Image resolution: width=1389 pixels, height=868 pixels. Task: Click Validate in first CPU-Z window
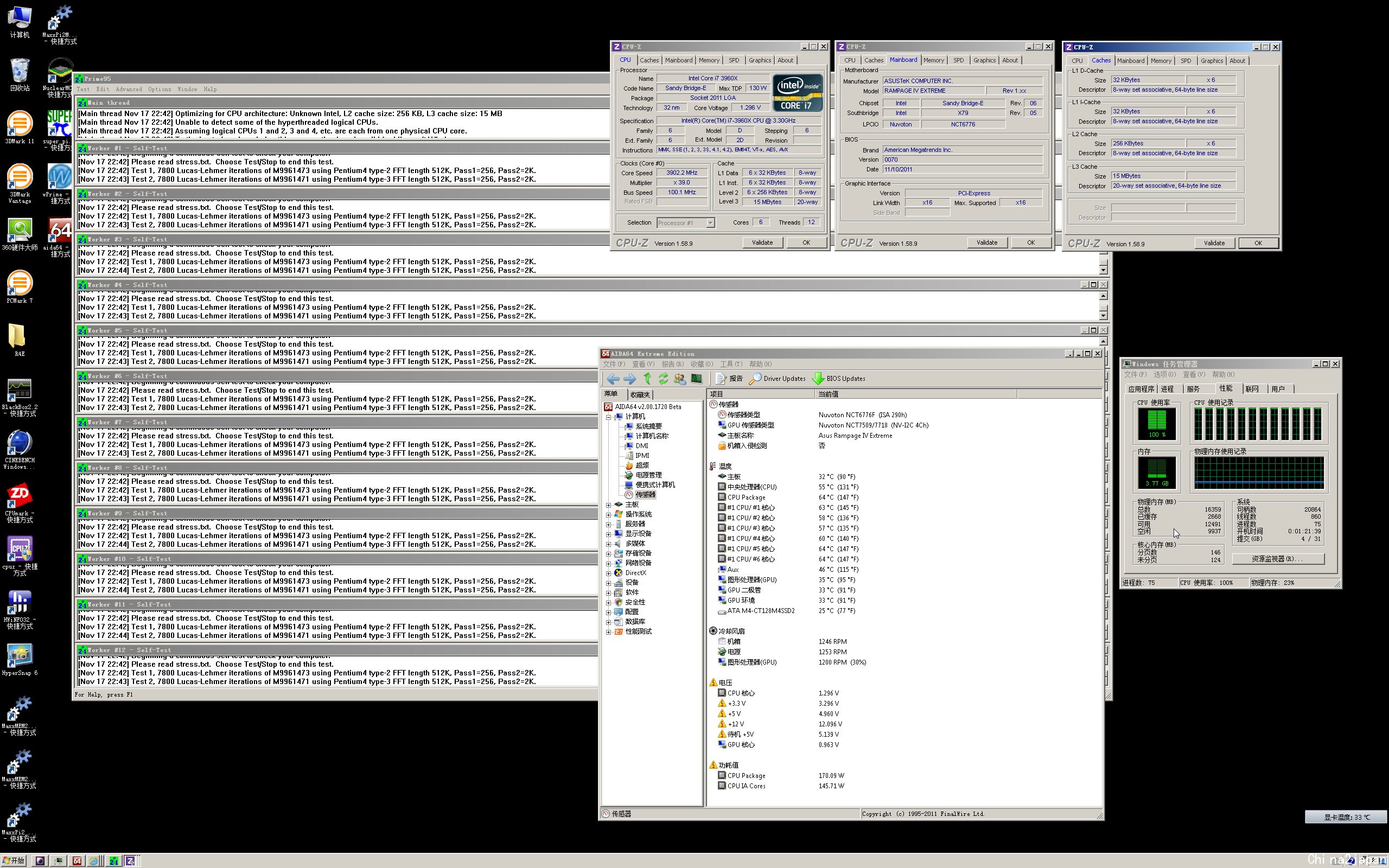coord(762,243)
